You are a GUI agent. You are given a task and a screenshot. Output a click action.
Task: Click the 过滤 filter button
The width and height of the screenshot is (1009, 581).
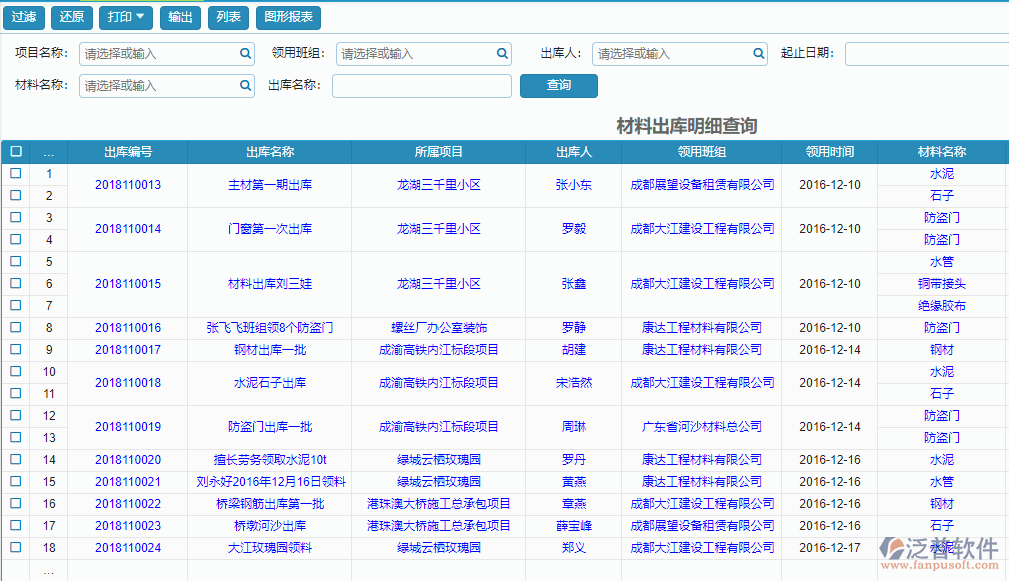pyautogui.click(x=23, y=17)
